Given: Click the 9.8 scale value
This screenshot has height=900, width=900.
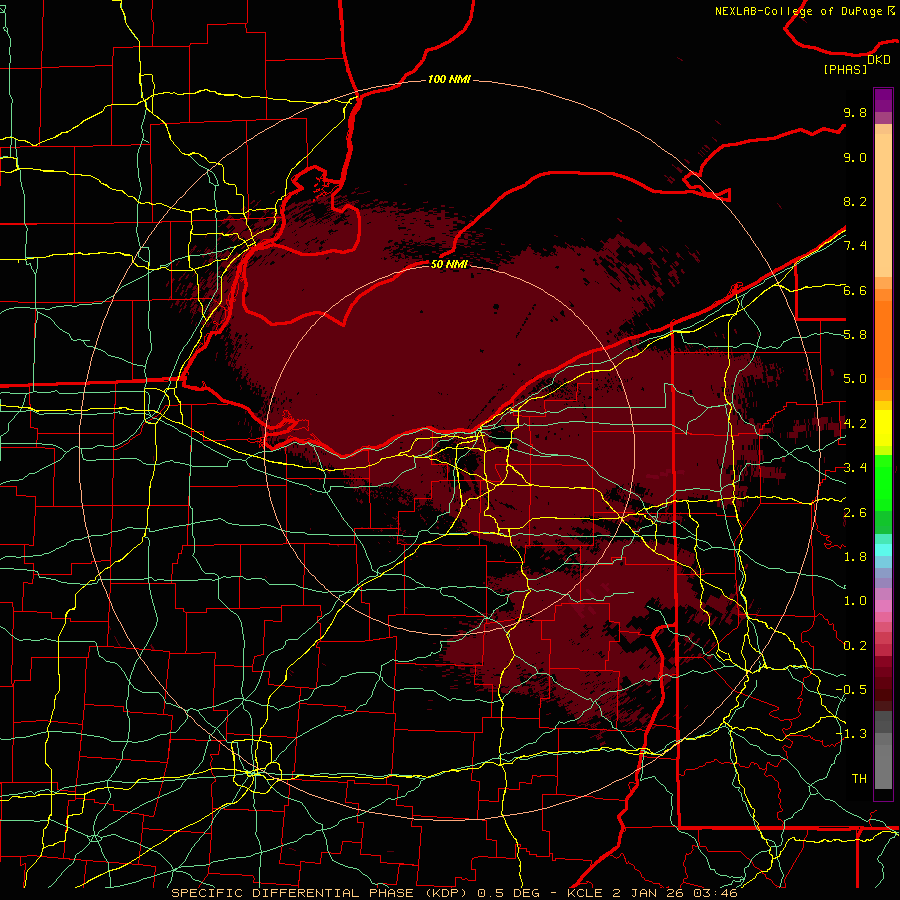Looking at the screenshot, I should [x=855, y=112].
